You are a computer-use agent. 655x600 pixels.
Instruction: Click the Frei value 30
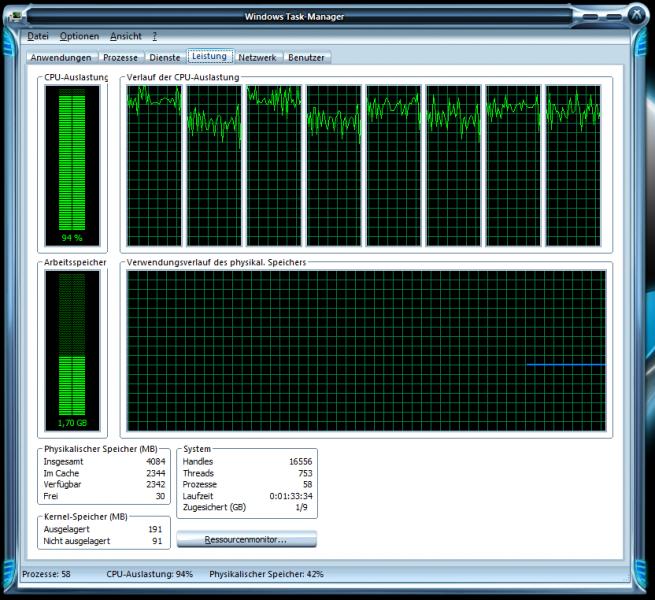click(160, 496)
